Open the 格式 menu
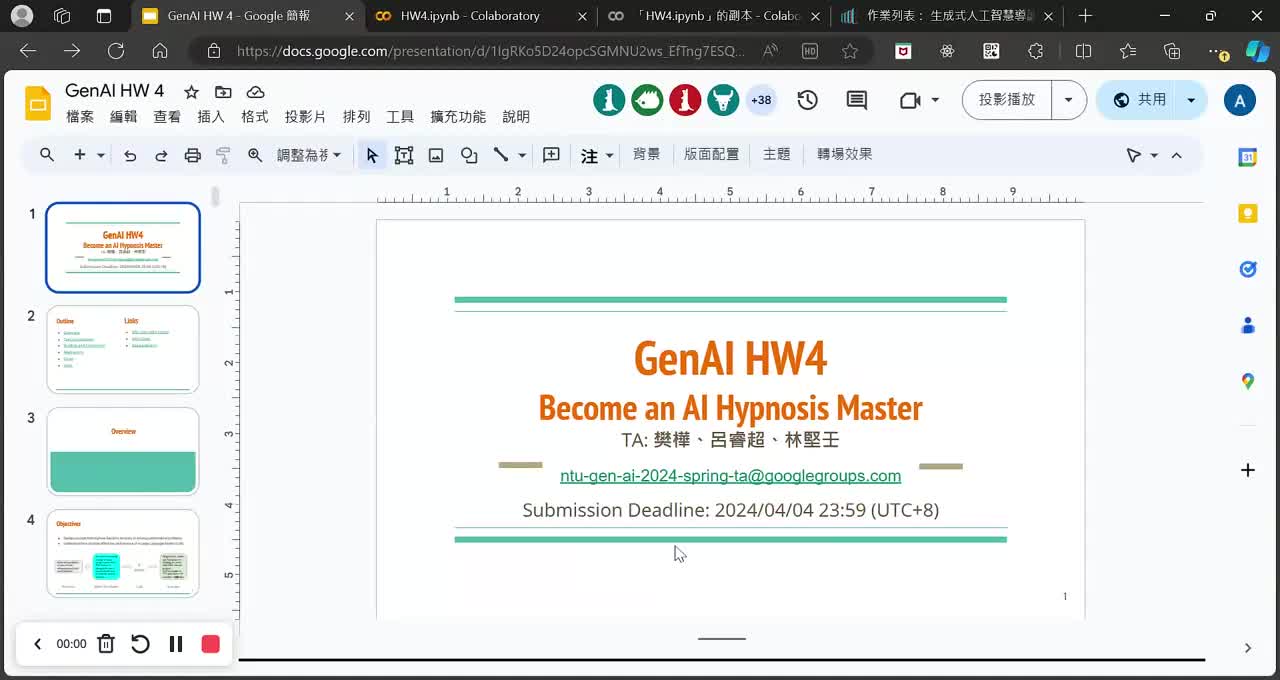1280x680 pixels. tap(255, 117)
